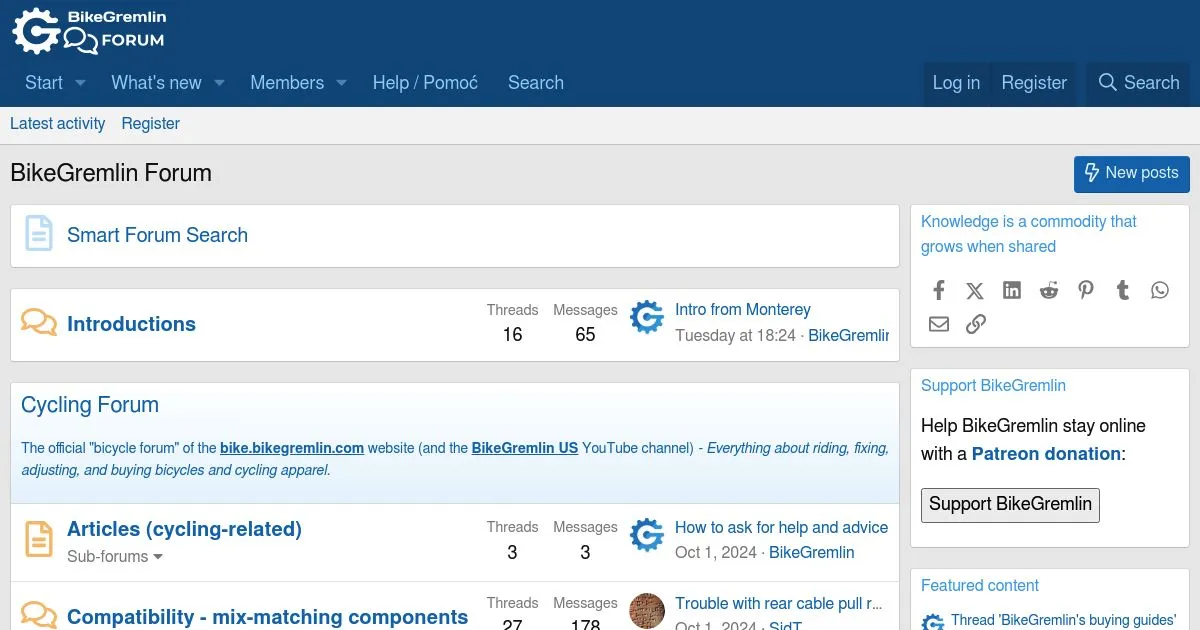
Task: Click the Introductions speech bubbles icon
Action: [39, 323]
